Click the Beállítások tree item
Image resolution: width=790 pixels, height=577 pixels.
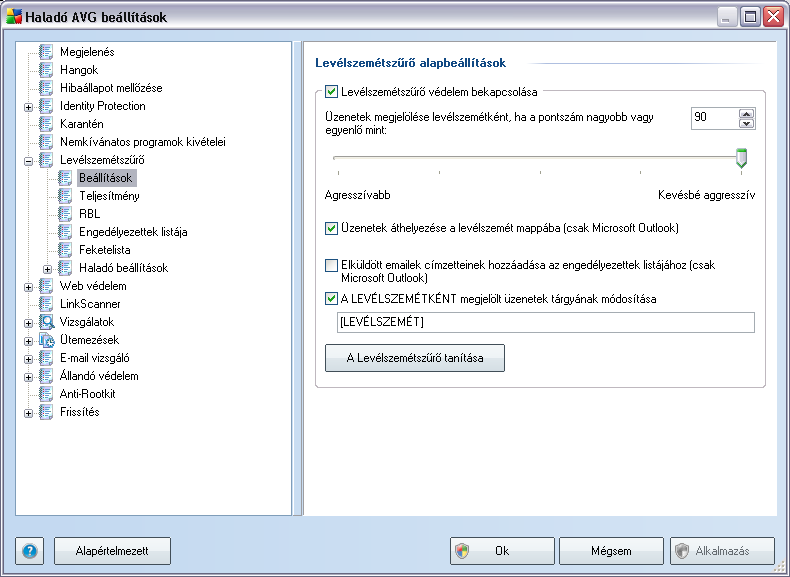pos(106,178)
